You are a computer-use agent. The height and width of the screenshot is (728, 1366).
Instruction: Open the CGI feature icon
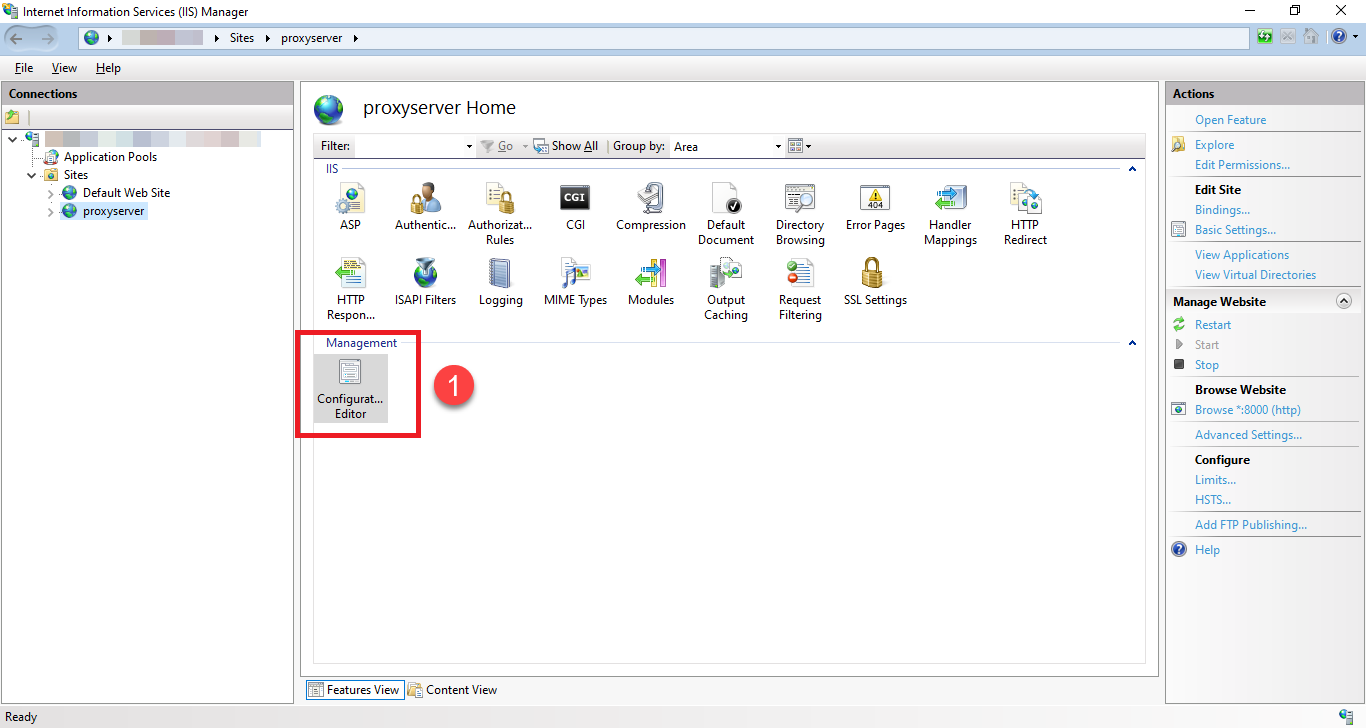575,207
